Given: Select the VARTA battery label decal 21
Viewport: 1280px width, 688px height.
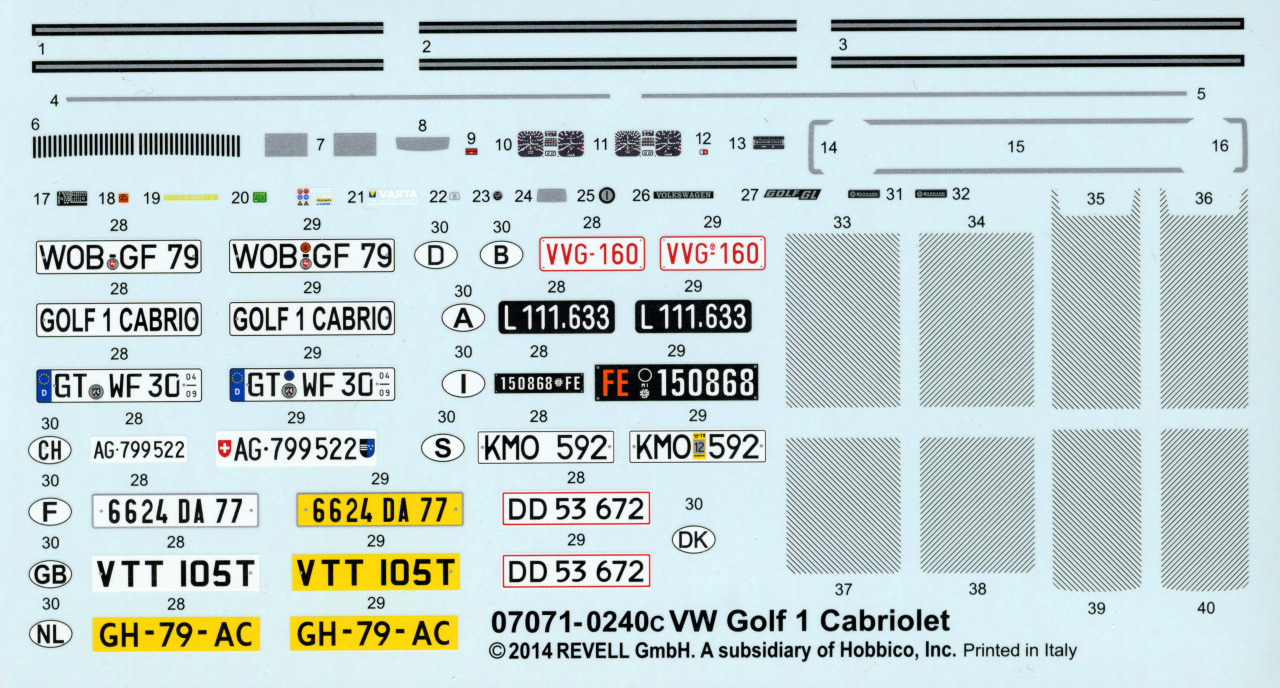Looking at the screenshot, I should tap(393, 196).
